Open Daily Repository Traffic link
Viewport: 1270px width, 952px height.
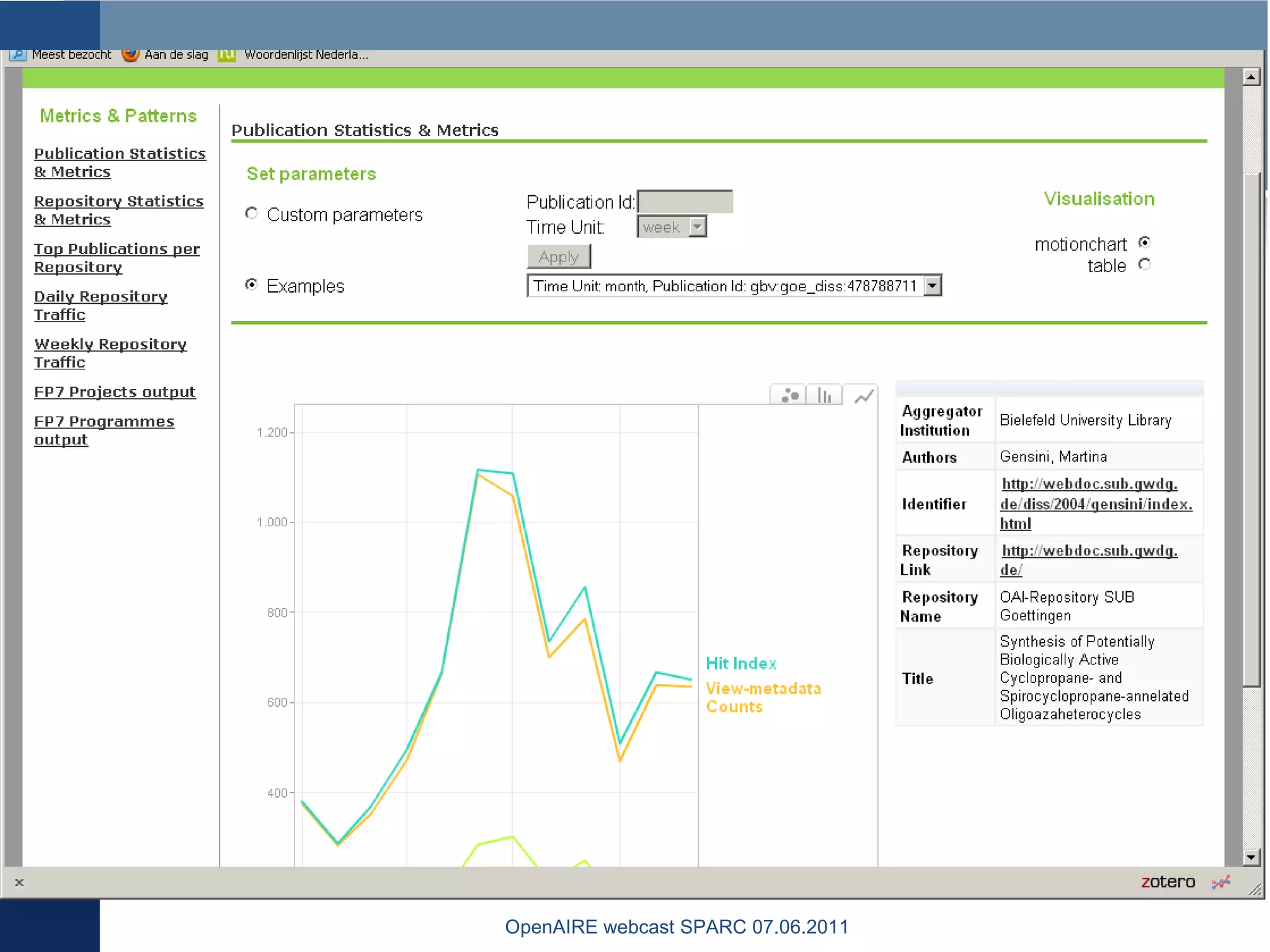(x=100, y=306)
